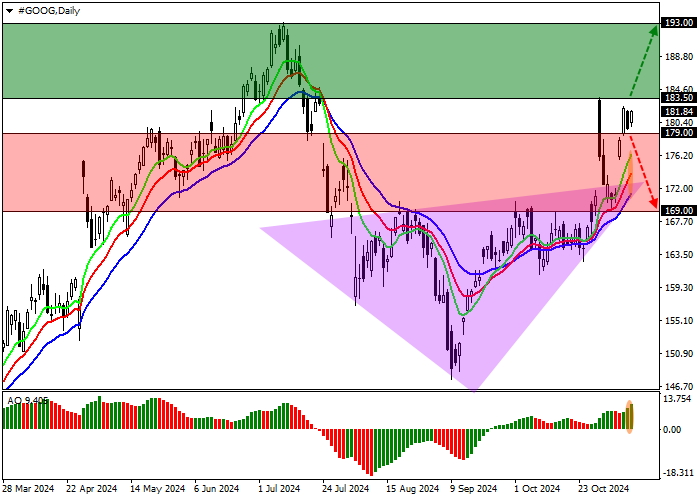Select the 193.00 price level label
The width and height of the screenshot is (700, 500).
click(679, 23)
